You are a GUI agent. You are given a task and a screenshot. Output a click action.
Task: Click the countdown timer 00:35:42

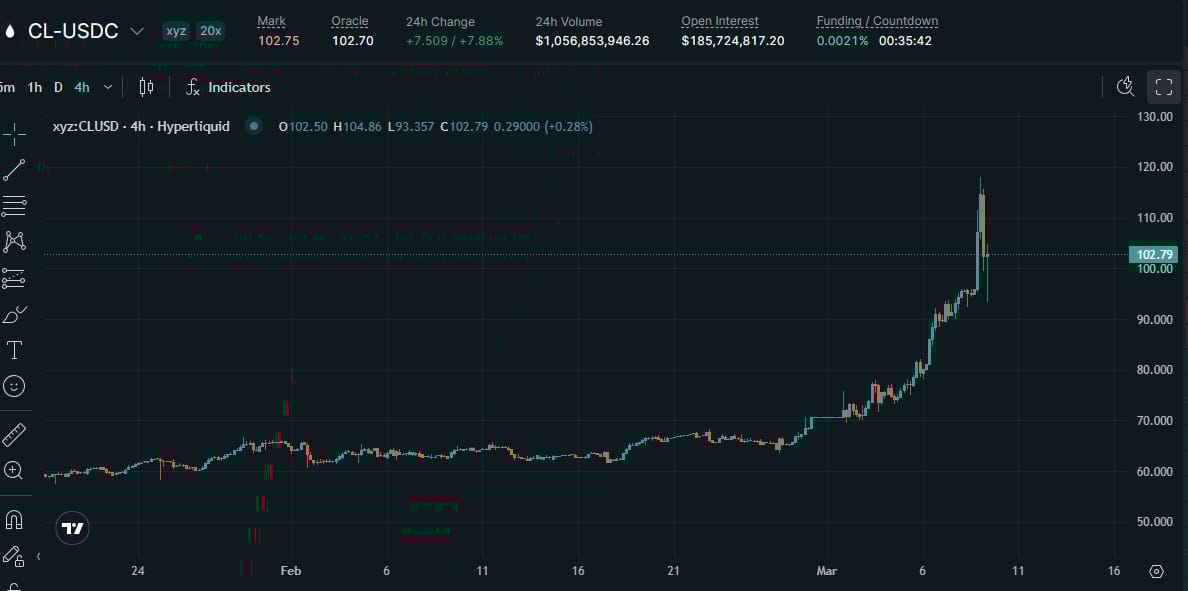click(905, 41)
